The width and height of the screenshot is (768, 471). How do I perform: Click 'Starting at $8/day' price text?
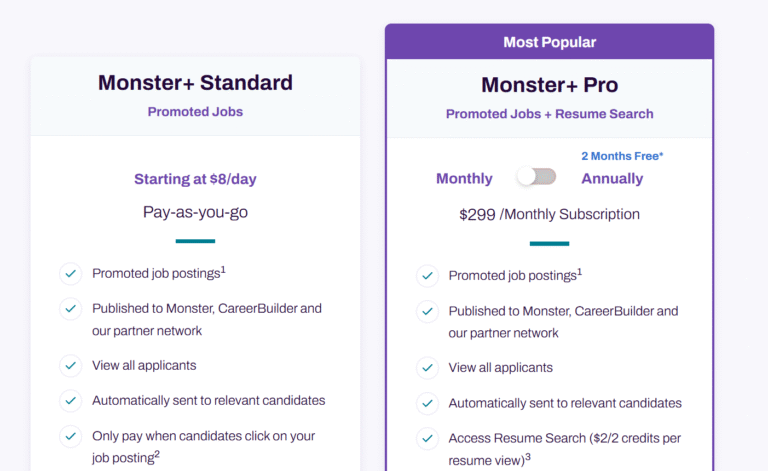coord(195,179)
